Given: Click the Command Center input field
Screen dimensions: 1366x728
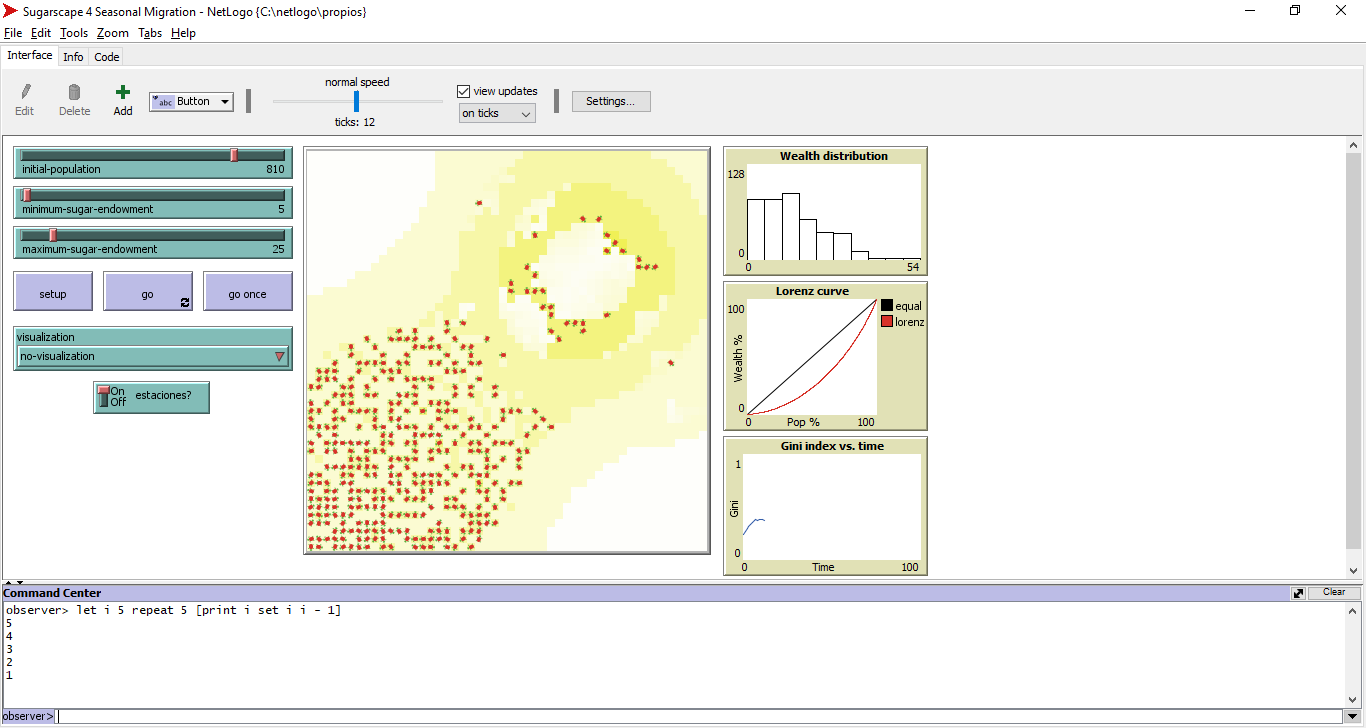Looking at the screenshot, I should coord(700,716).
